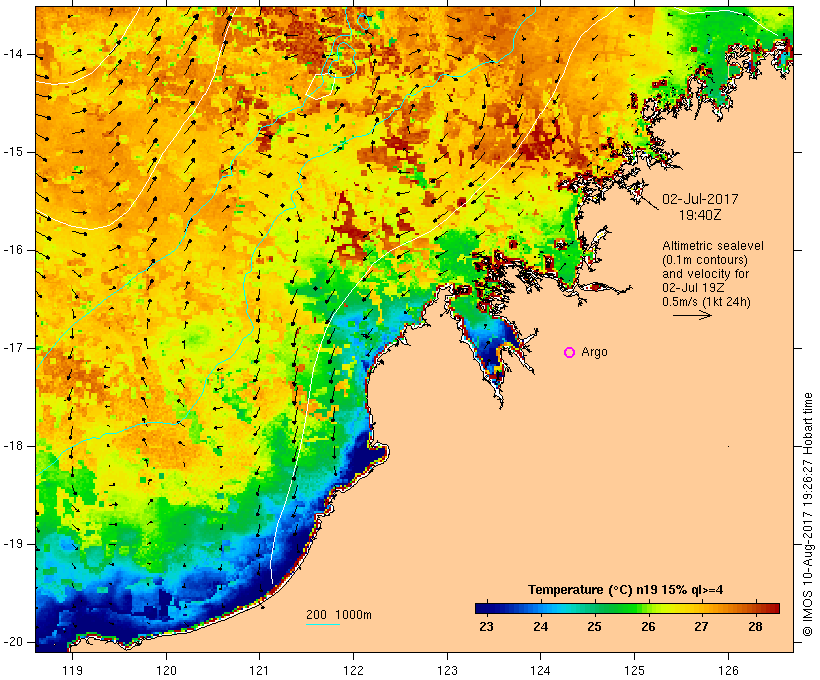Click longitude axis label '122'

point(354,670)
